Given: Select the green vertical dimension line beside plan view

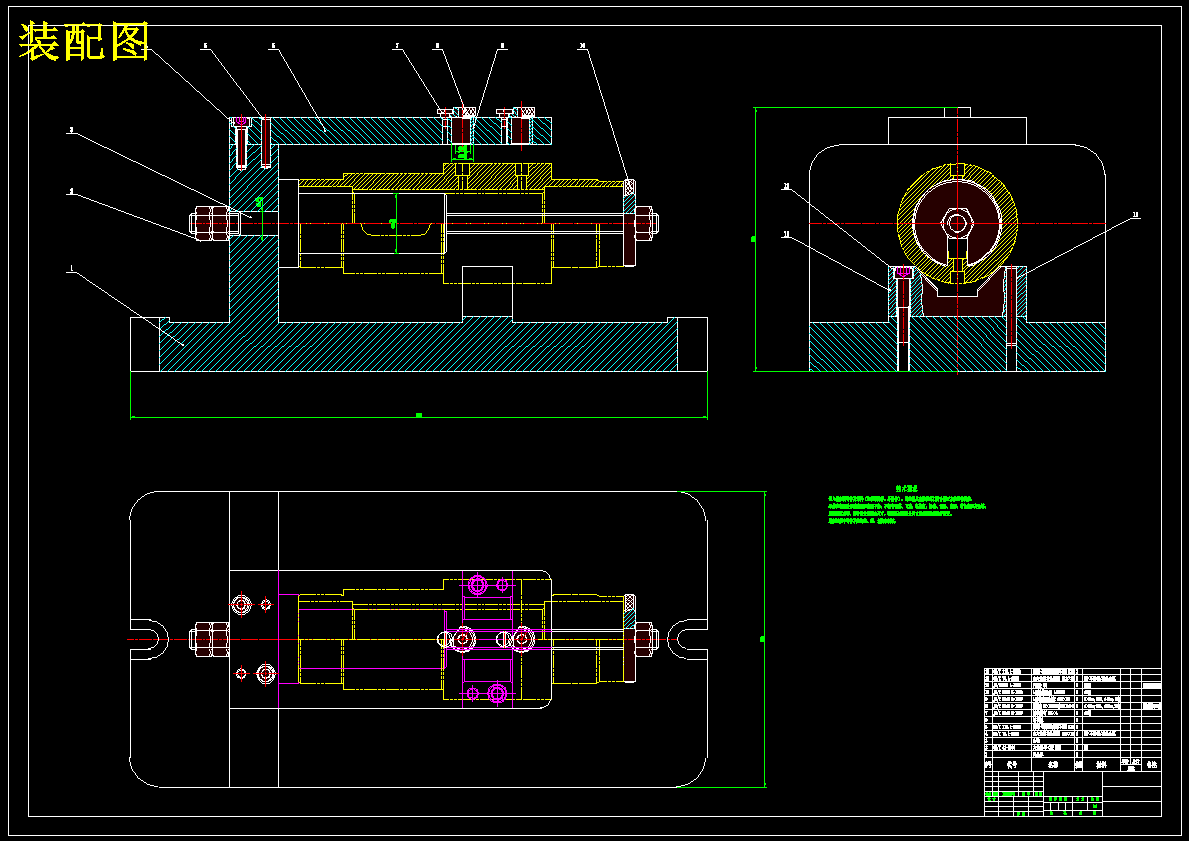Looking at the screenshot, I should [x=764, y=639].
